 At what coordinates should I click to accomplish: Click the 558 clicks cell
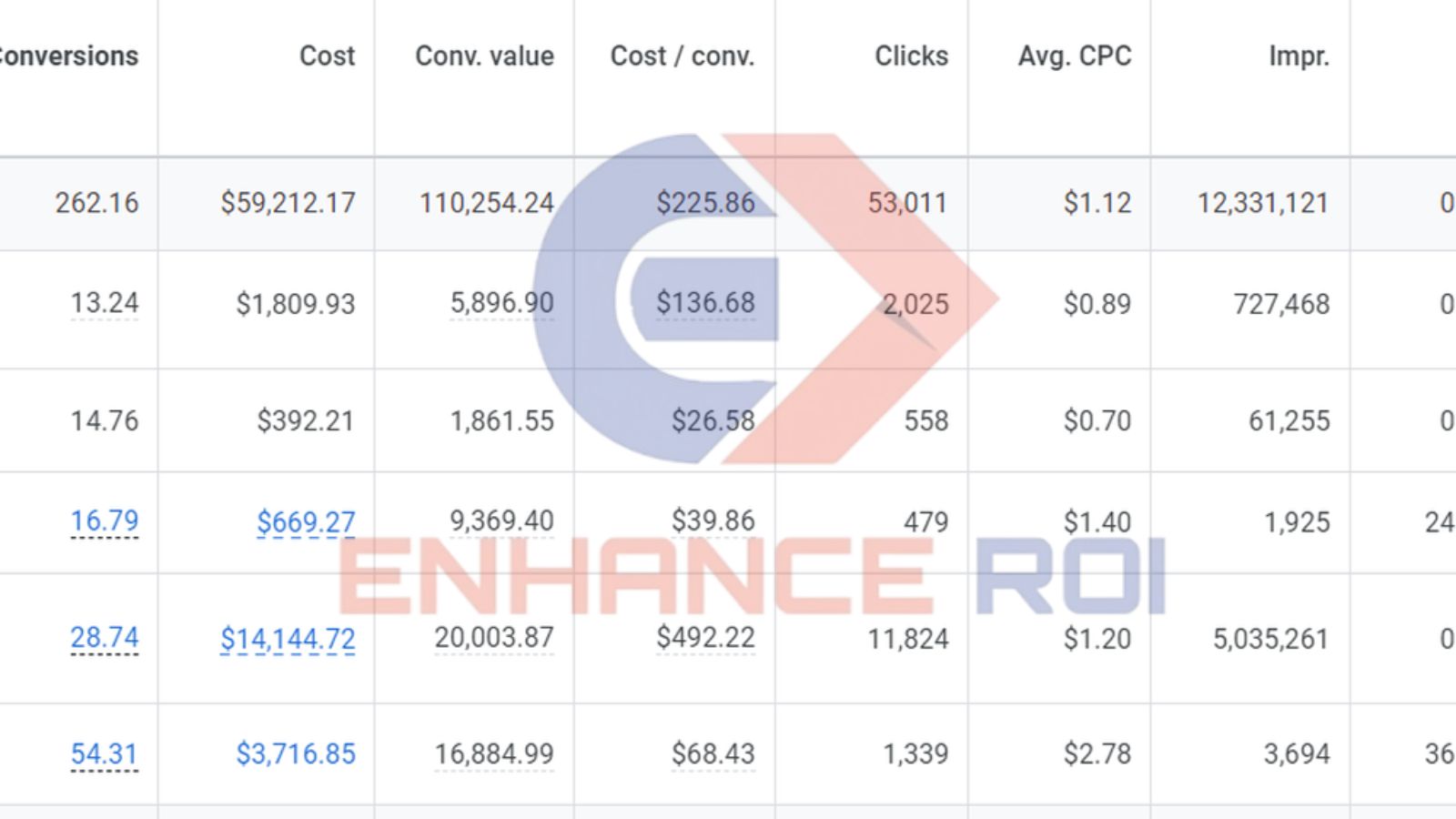[925, 421]
